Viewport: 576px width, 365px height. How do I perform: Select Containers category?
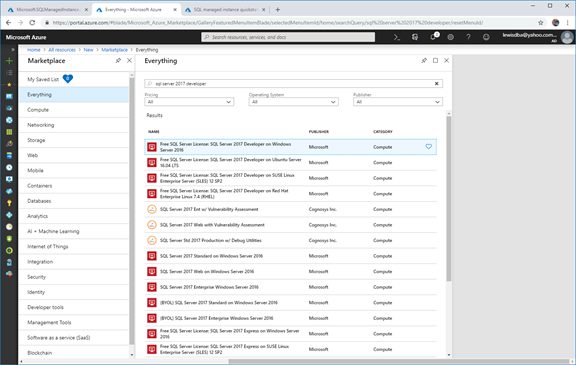[x=73, y=186]
